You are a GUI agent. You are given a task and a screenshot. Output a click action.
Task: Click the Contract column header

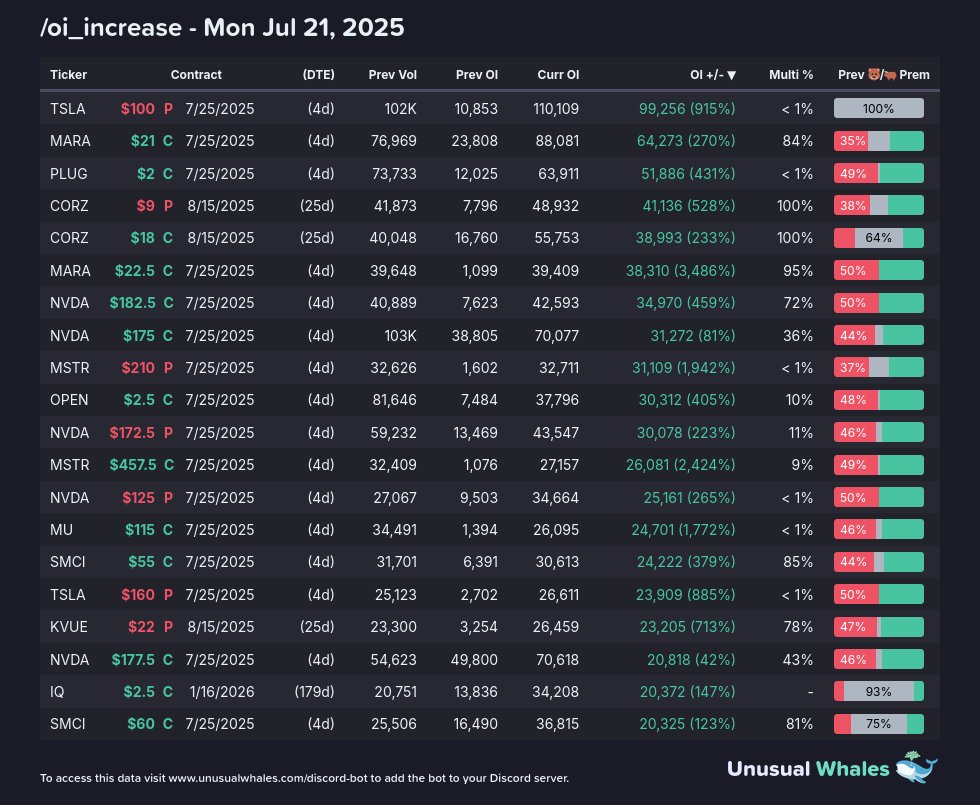(x=196, y=74)
